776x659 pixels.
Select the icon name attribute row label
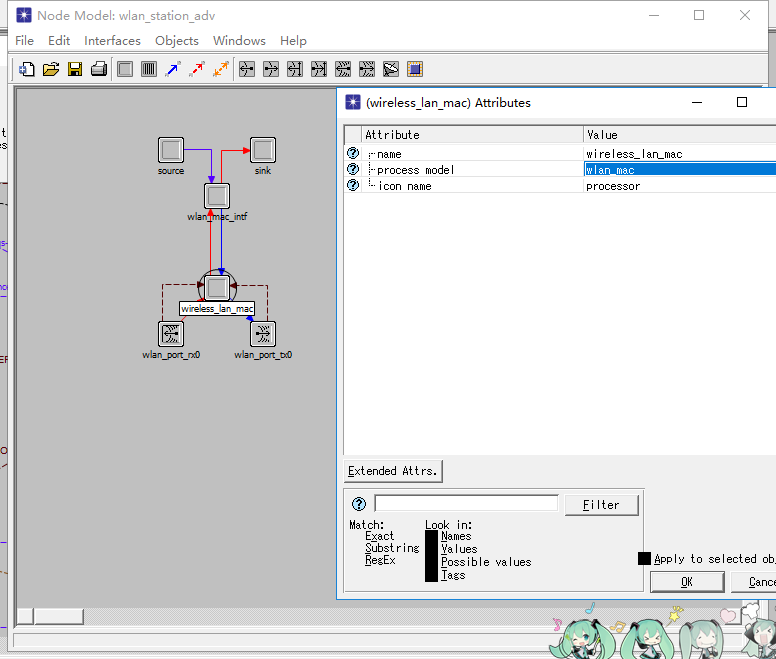point(405,186)
